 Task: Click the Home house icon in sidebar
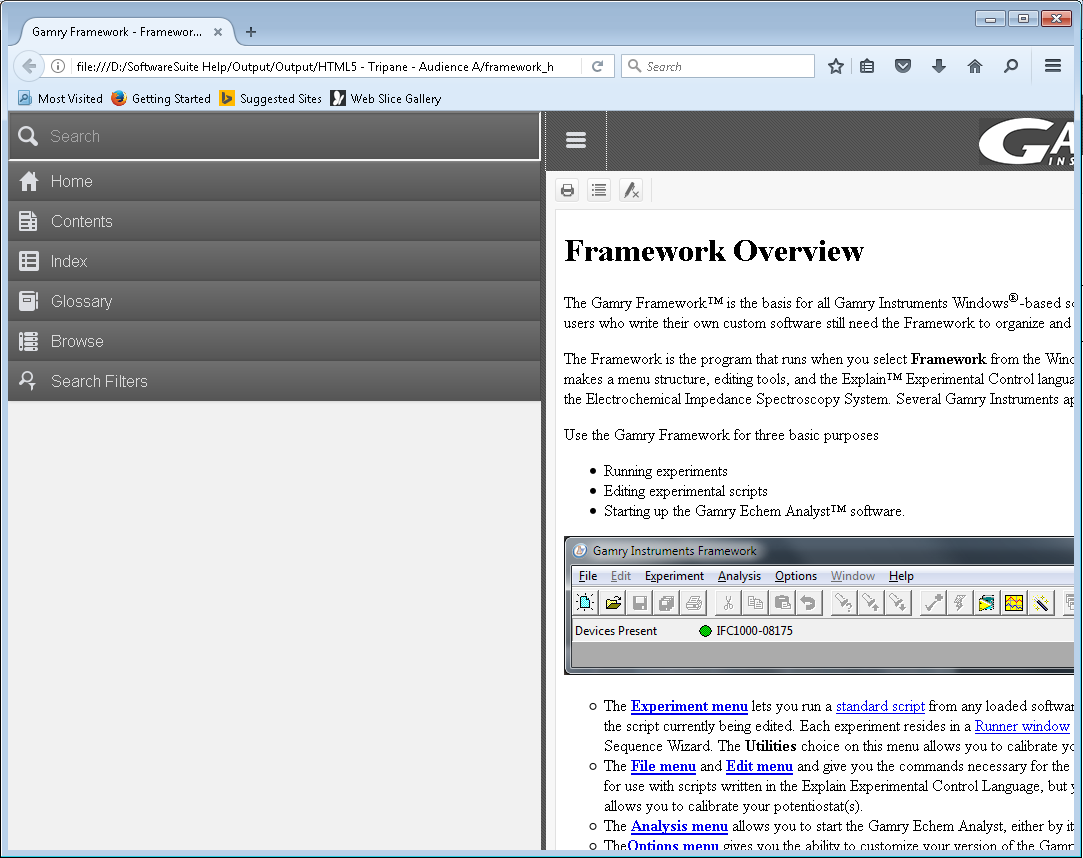tap(29, 181)
